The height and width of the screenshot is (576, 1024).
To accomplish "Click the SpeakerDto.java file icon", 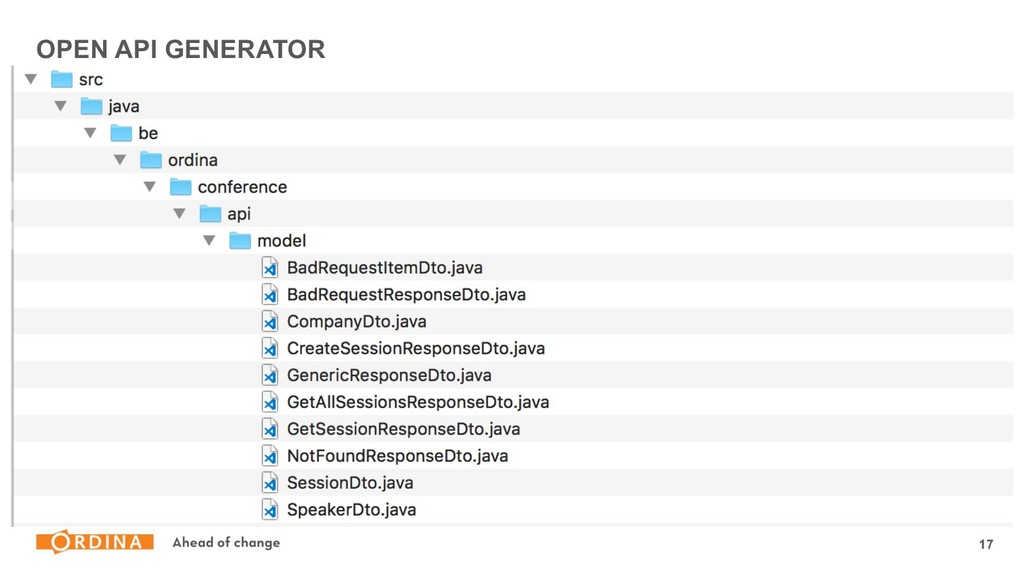I will 270,509.
